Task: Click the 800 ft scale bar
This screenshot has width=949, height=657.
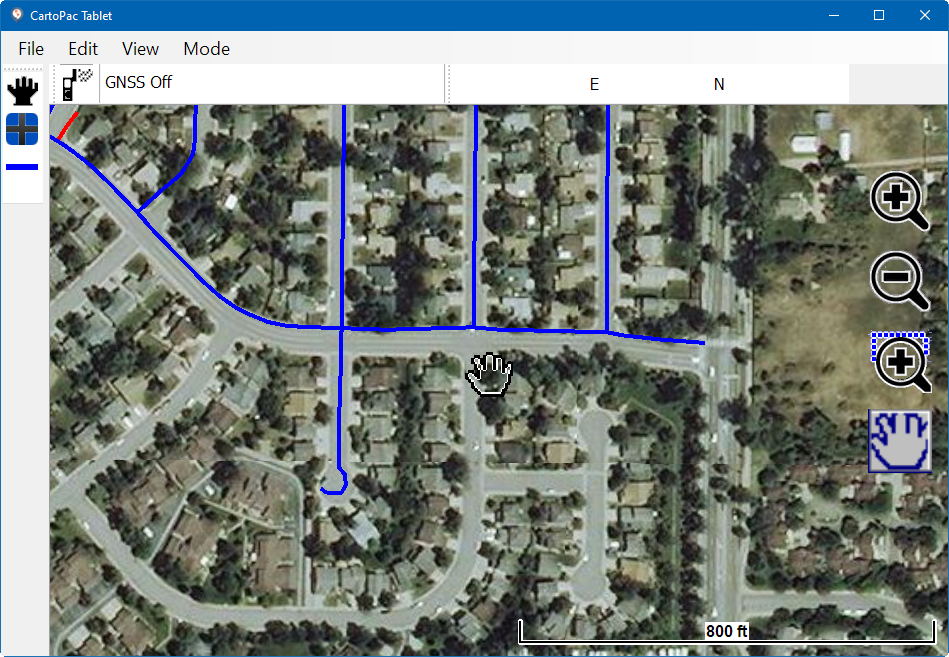Action: click(x=726, y=632)
